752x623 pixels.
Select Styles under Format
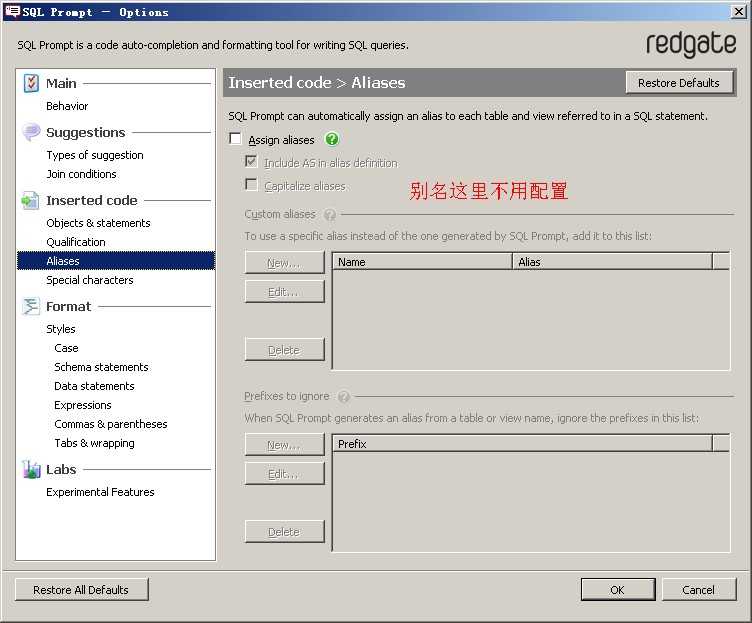[61, 329]
